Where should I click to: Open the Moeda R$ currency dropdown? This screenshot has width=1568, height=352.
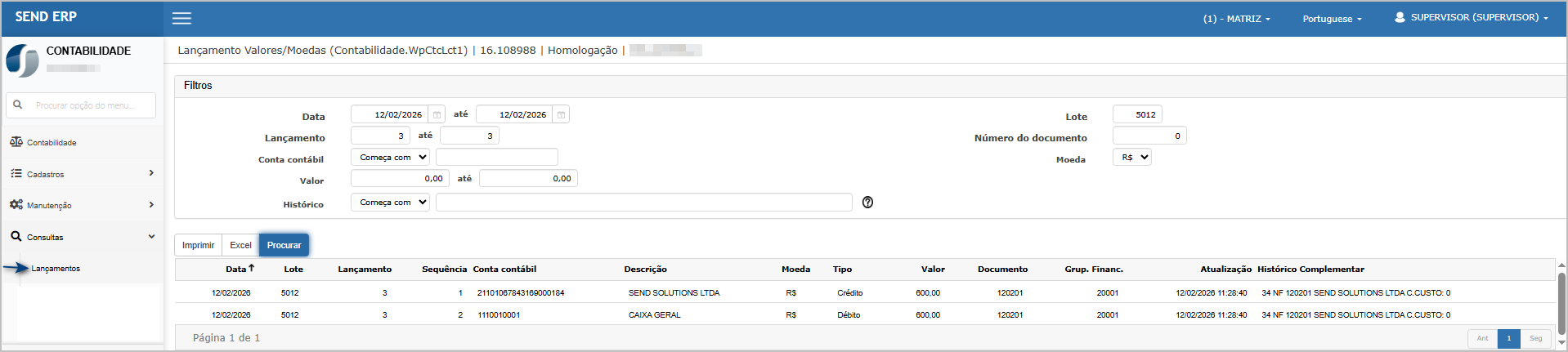tap(1132, 158)
